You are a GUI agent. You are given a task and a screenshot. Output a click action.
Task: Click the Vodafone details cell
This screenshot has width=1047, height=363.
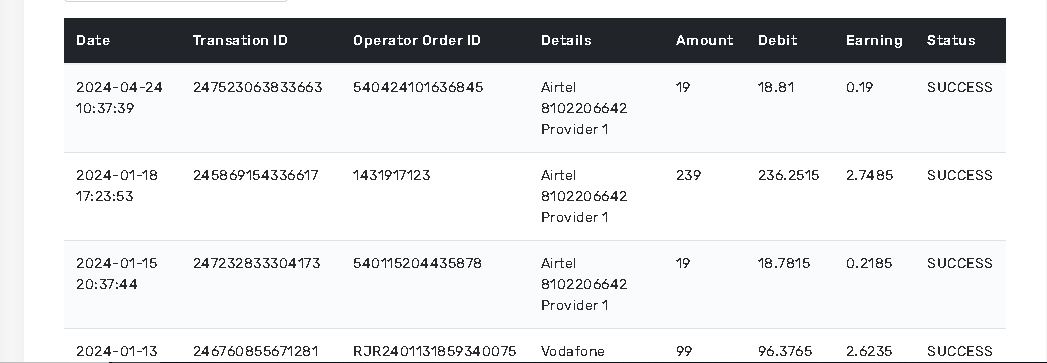click(573, 352)
